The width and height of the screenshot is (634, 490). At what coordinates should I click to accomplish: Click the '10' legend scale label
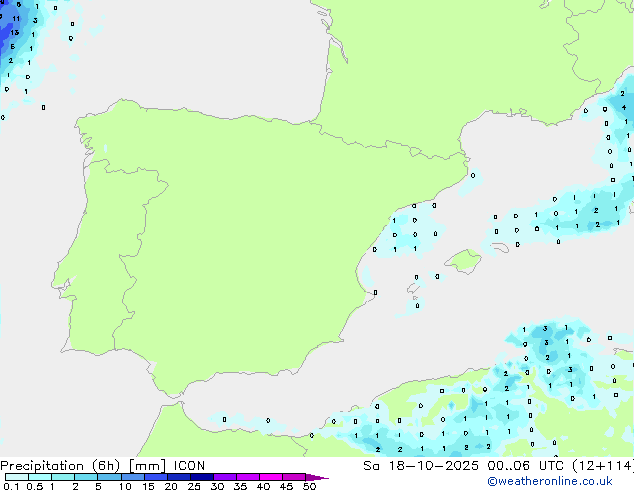pyautogui.click(x=125, y=486)
